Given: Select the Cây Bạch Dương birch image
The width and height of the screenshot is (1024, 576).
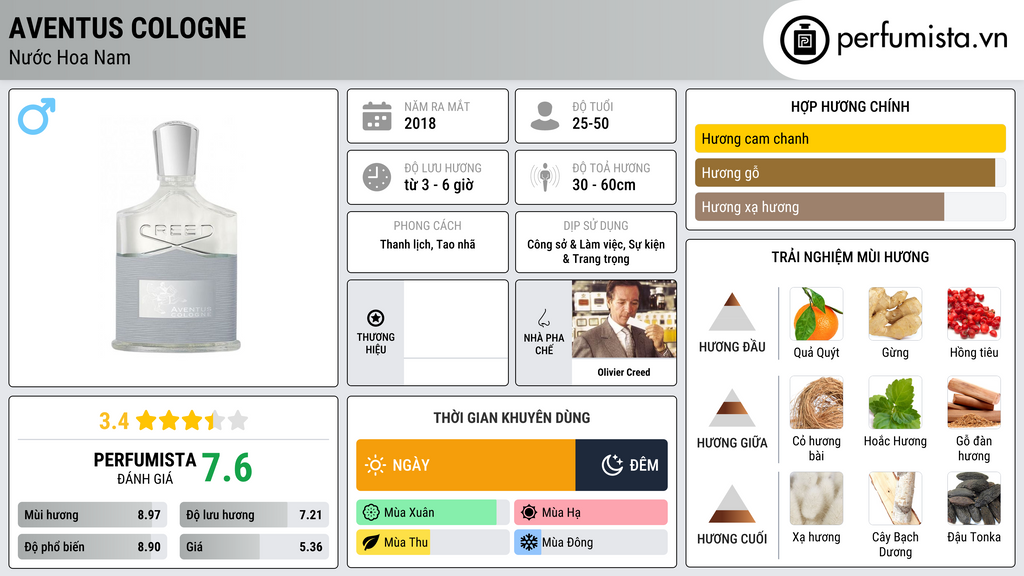Looking at the screenshot, I should [x=895, y=499].
